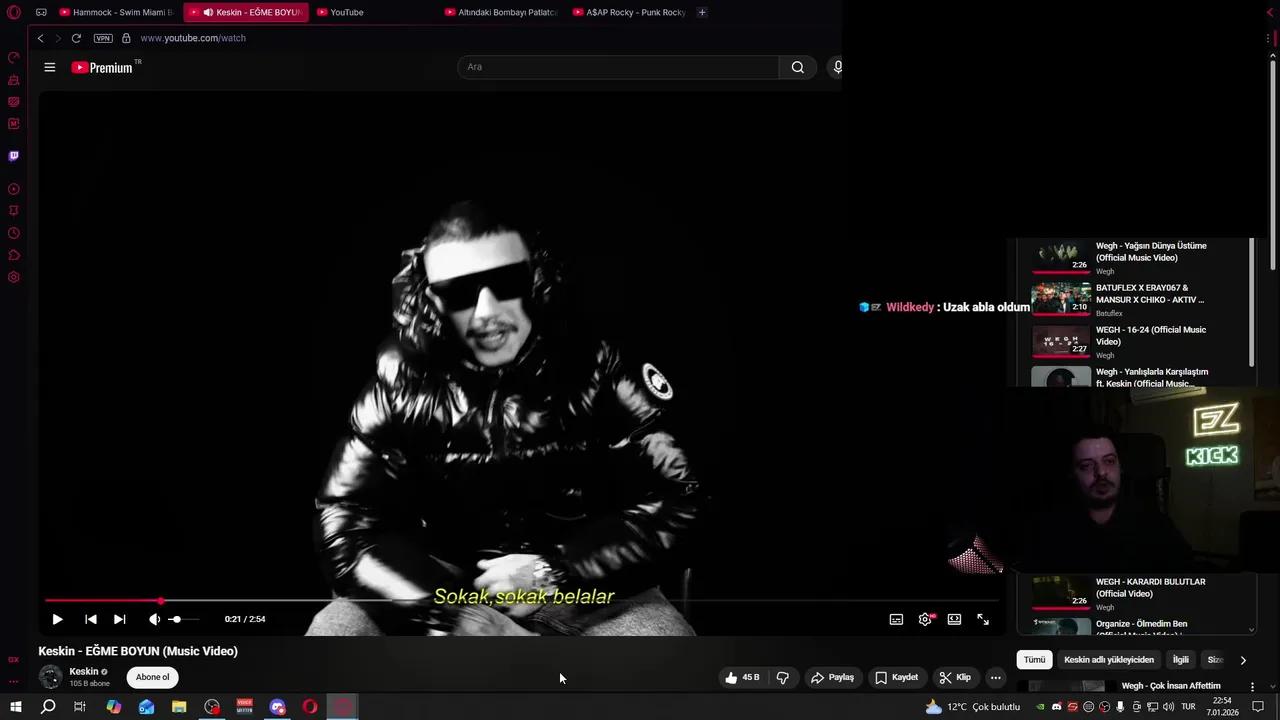Click the YouTube search magnifier button
This screenshot has width=1280, height=720.
[x=797, y=67]
